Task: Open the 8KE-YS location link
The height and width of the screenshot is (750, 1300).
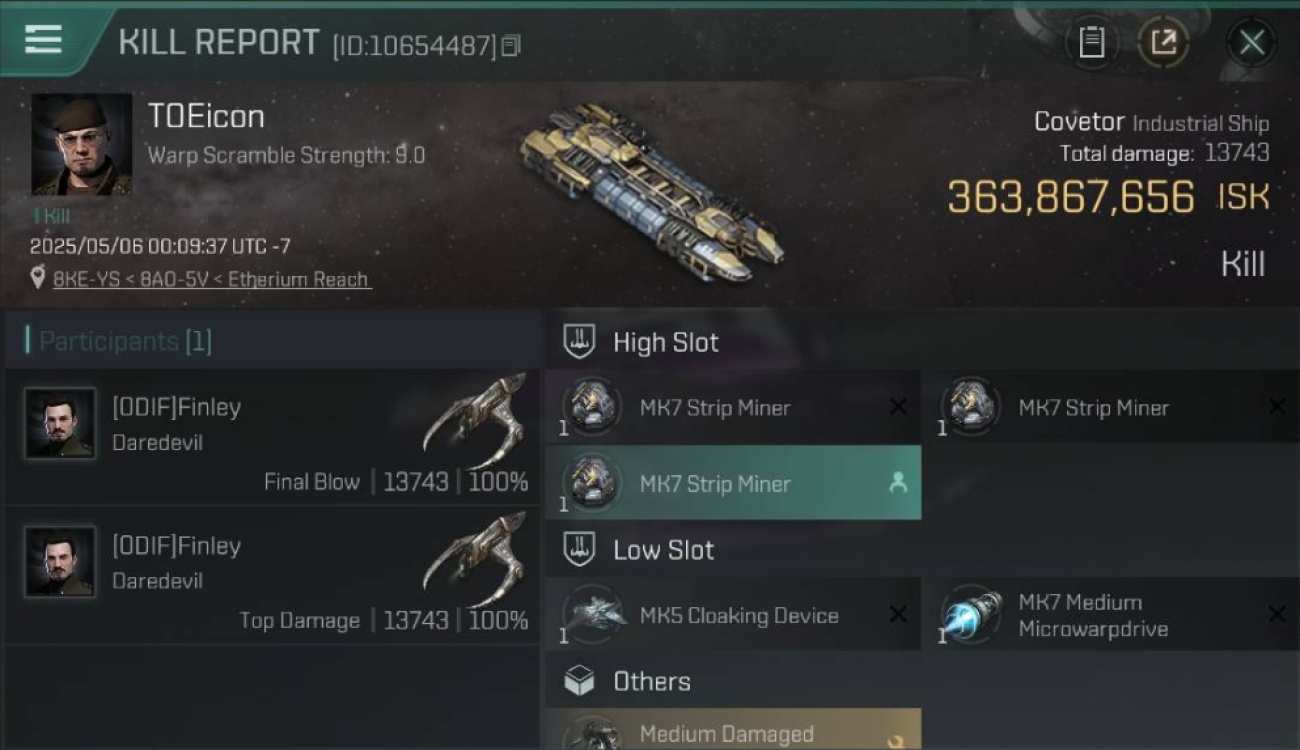Action: click(212, 279)
